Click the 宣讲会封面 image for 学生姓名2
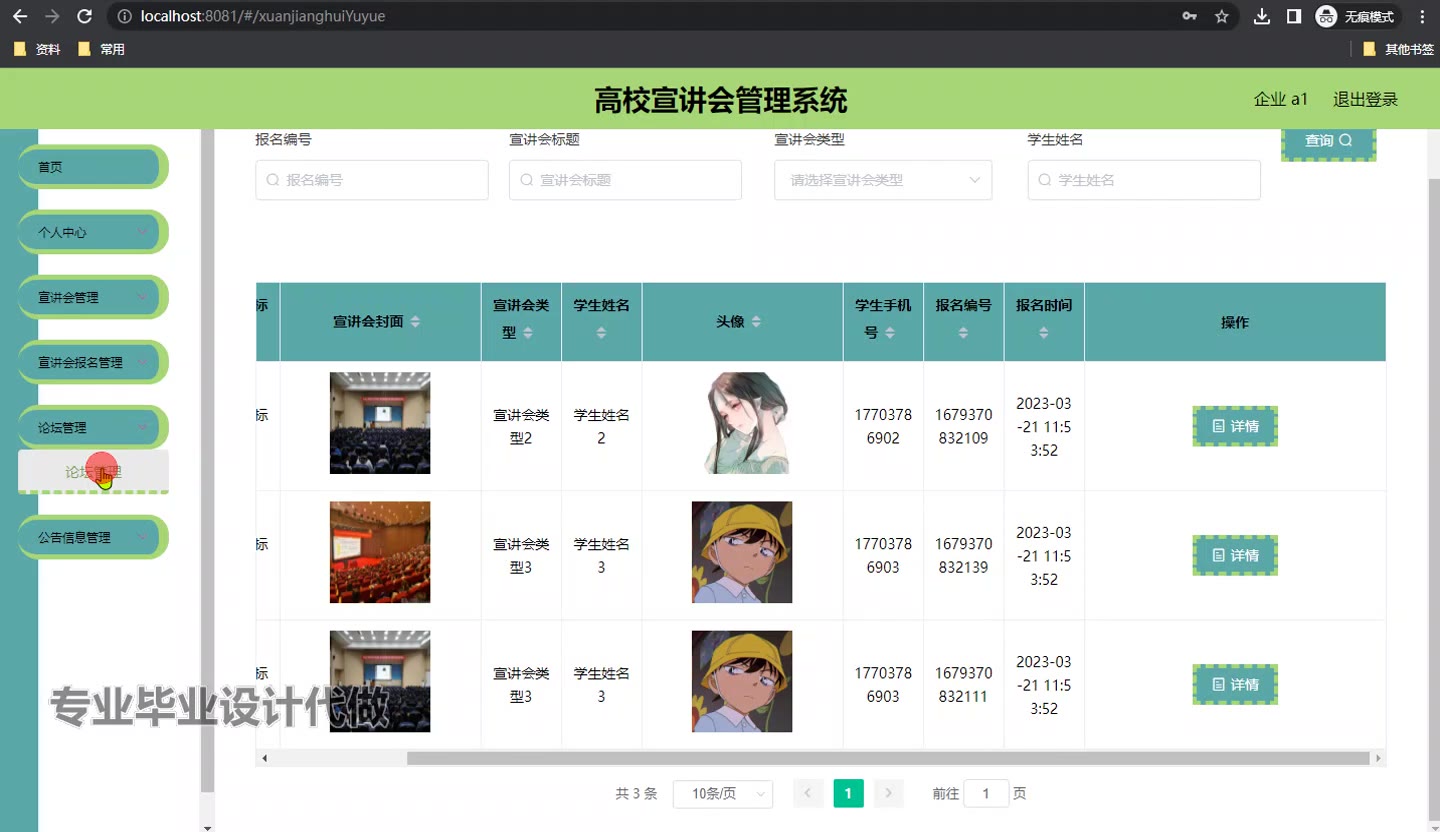This screenshot has height=832, width=1440. tap(380, 423)
